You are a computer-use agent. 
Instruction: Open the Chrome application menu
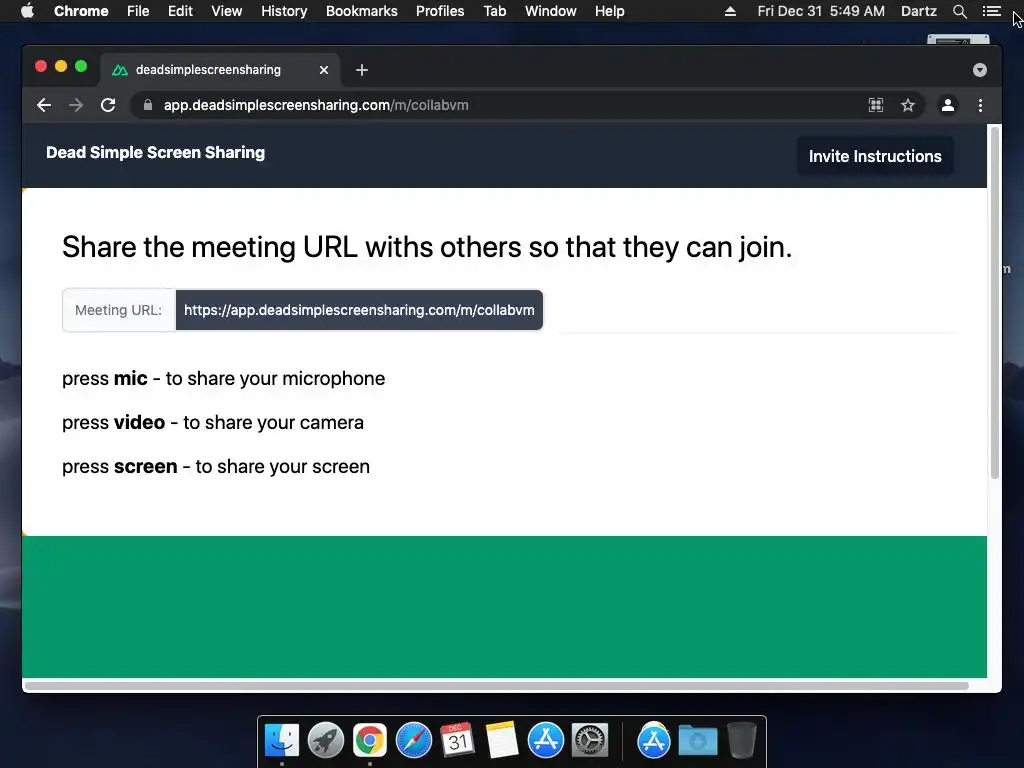pos(81,11)
